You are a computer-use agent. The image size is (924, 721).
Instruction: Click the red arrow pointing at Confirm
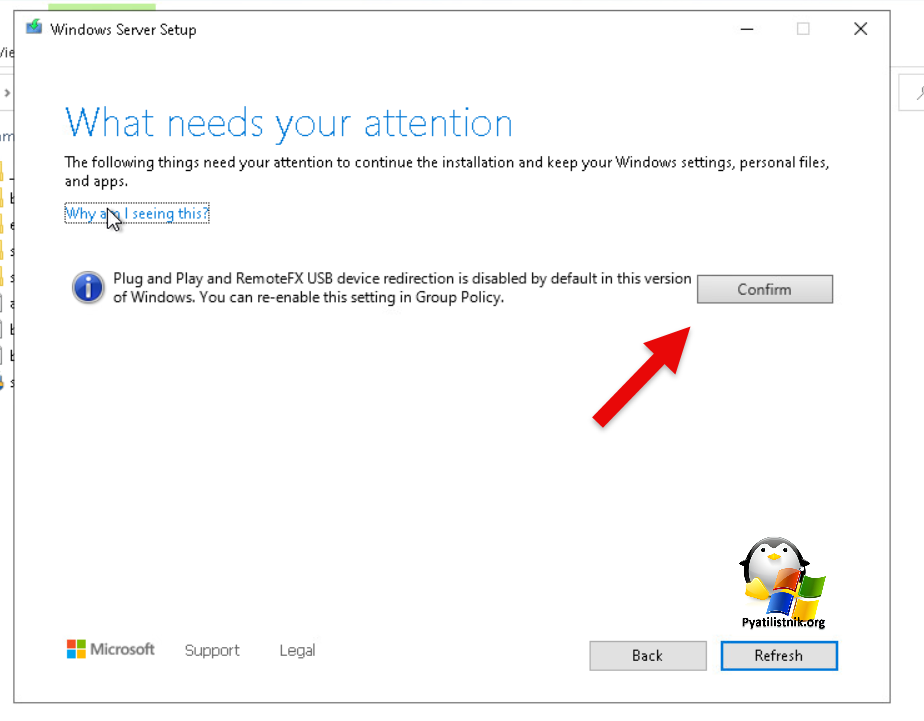tap(640, 375)
